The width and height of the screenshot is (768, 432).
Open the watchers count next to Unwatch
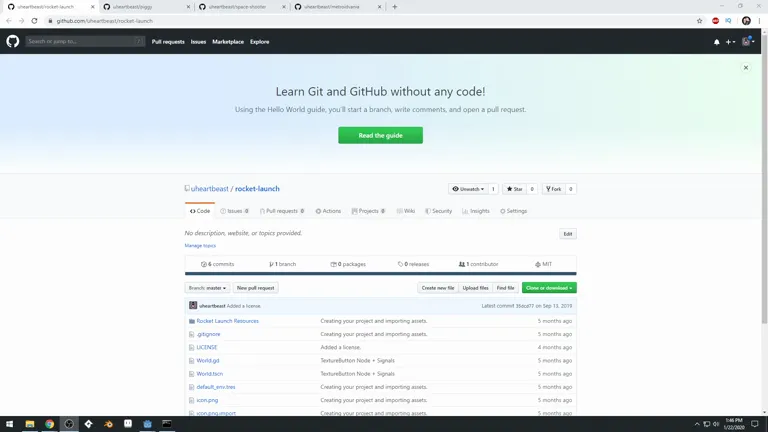493,189
